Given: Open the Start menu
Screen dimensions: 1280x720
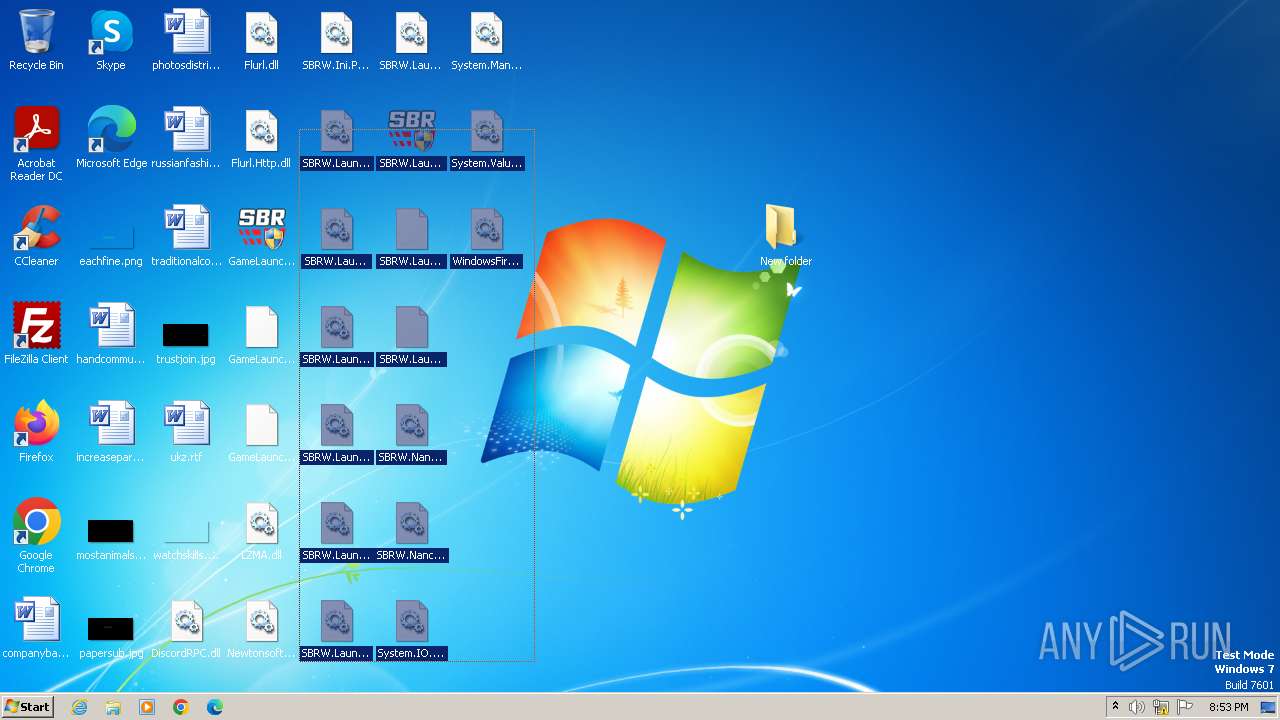Looking at the screenshot, I should point(28,707).
